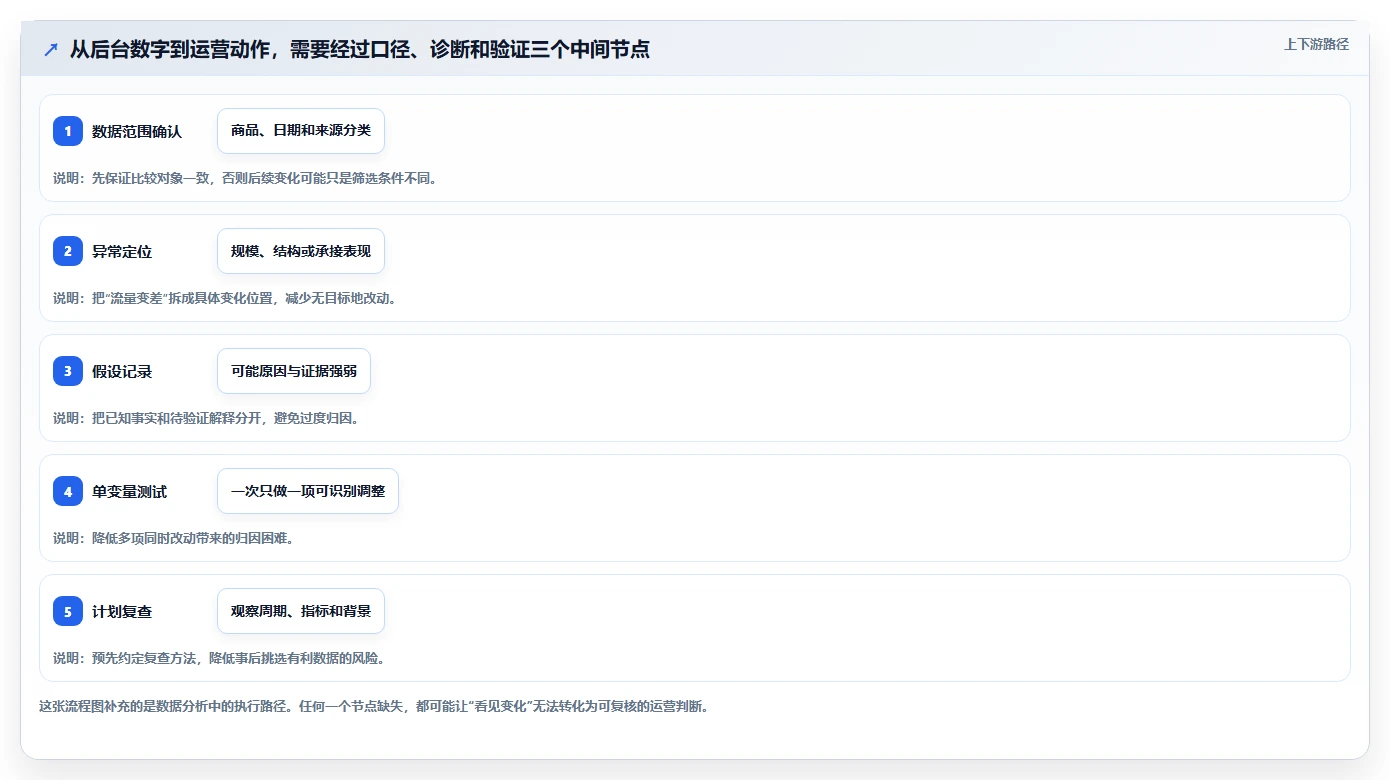Click the 商品、日期和来源分类 chip
The image size is (1390, 780).
point(301,131)
